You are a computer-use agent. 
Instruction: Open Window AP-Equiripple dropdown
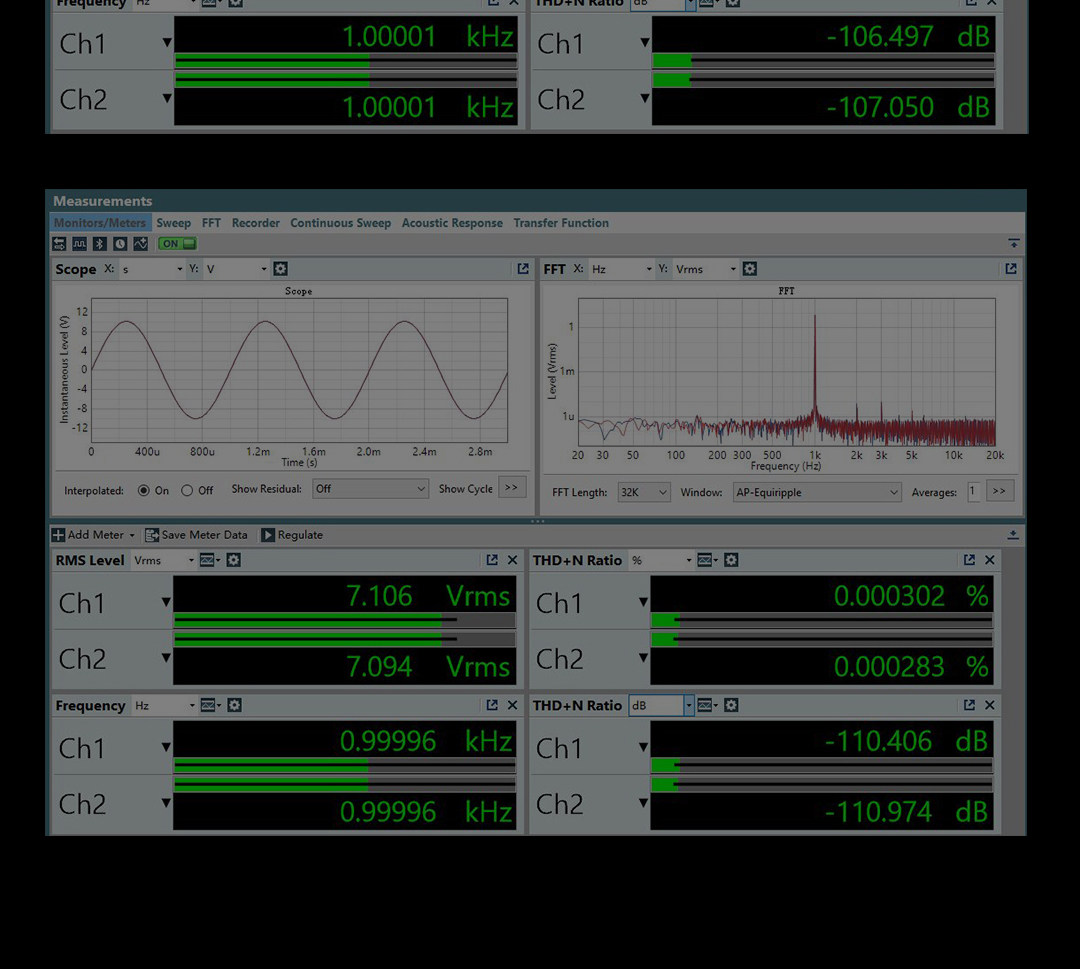tap(817, 492)
